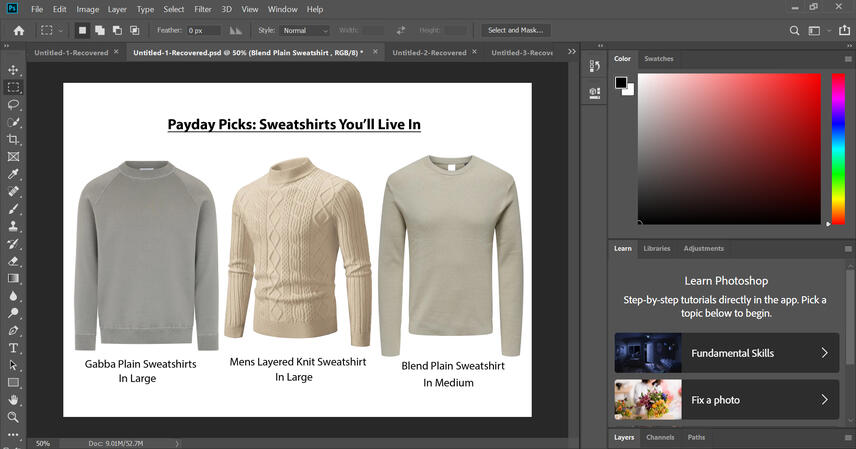856x449 pixels.
Task: Switch to the Untitled-2-Recovered document tab
Action: click(x=429, y=52)
